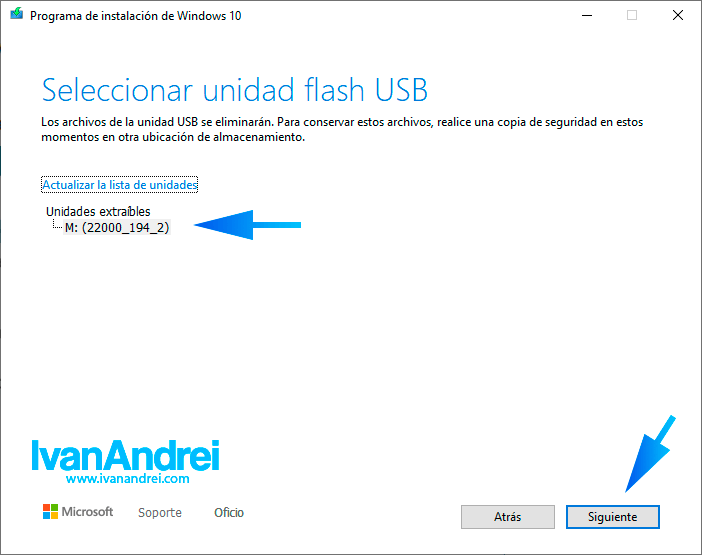Click the Windows setup icon in title bar
The width and height of the screenshot is (702, 555).
pyautogui.click(x=17, y=14)
